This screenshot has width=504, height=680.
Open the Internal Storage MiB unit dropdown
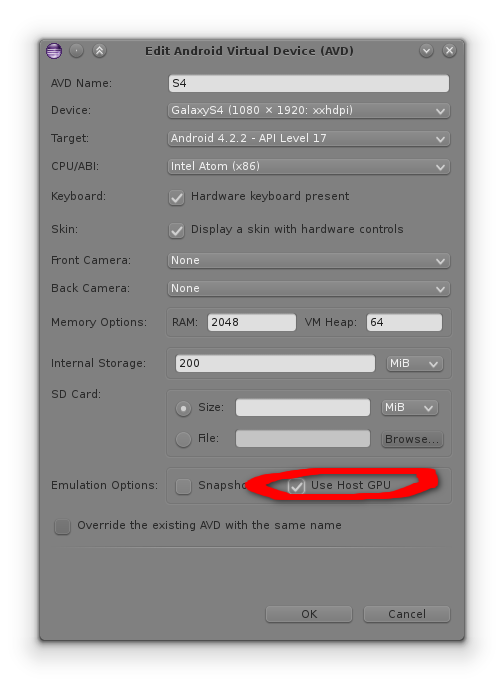click(415, 363)
